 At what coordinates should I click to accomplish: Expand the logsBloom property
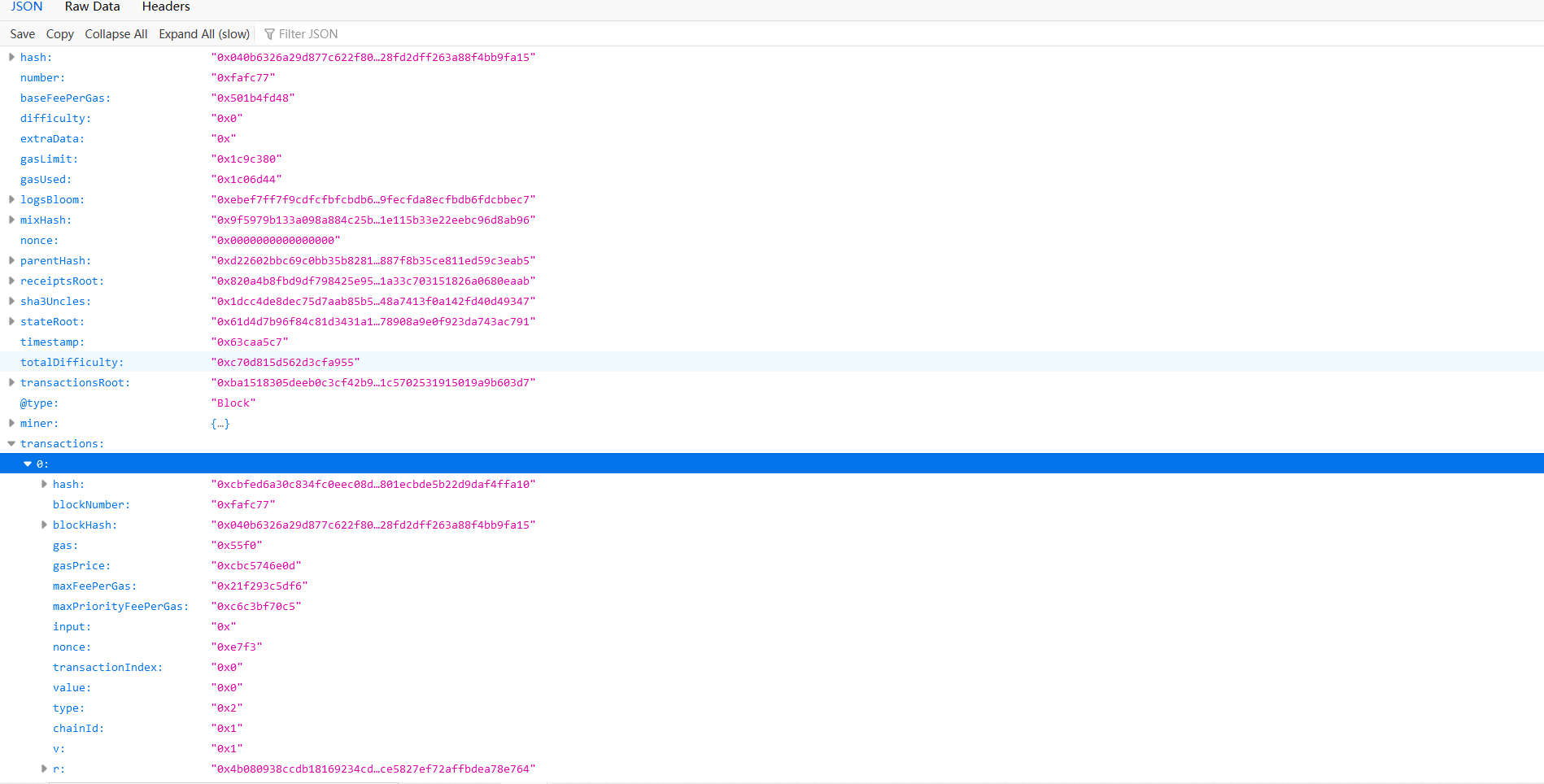11,199
